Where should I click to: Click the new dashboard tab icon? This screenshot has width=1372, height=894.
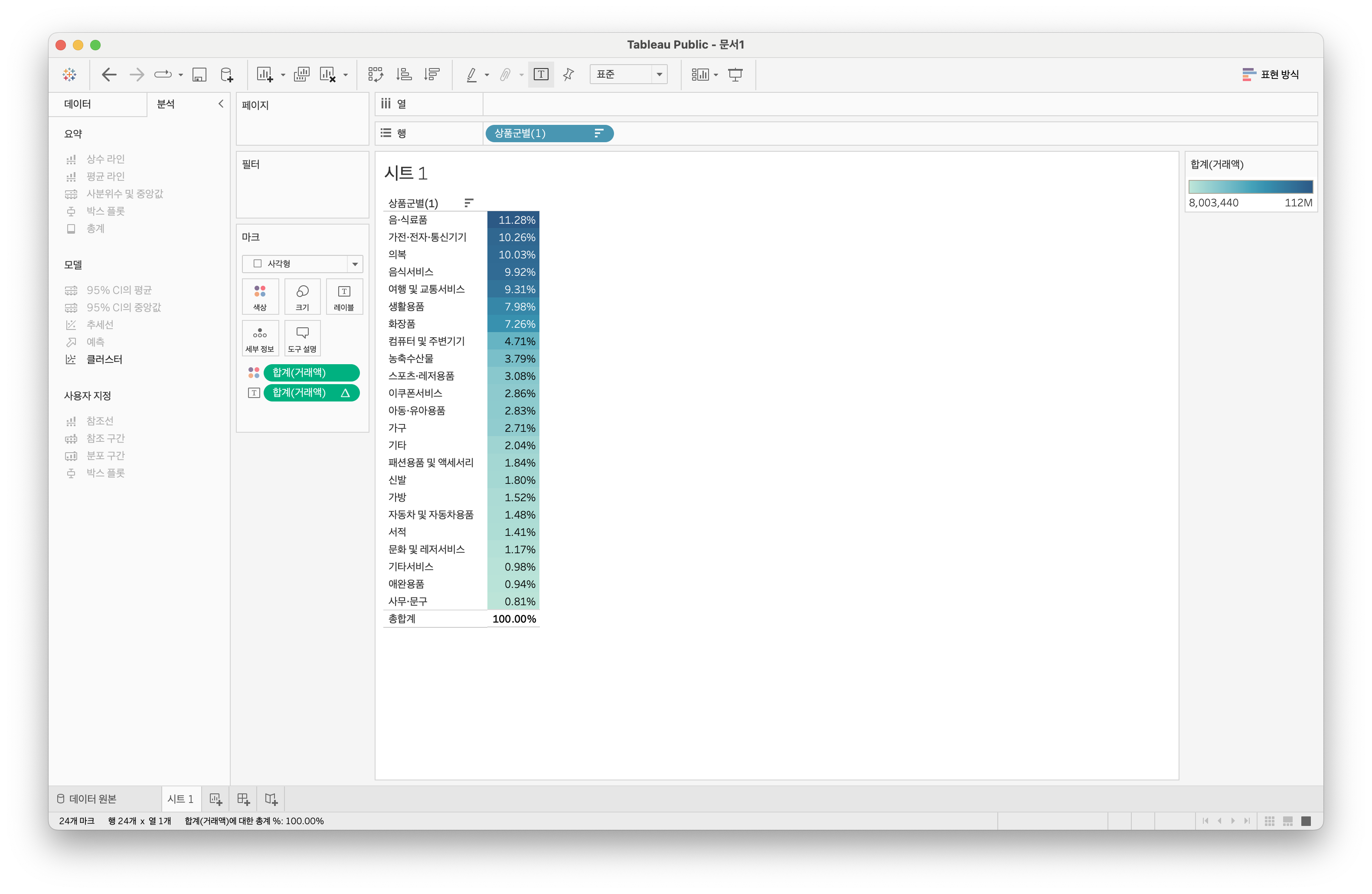[243, 799]
